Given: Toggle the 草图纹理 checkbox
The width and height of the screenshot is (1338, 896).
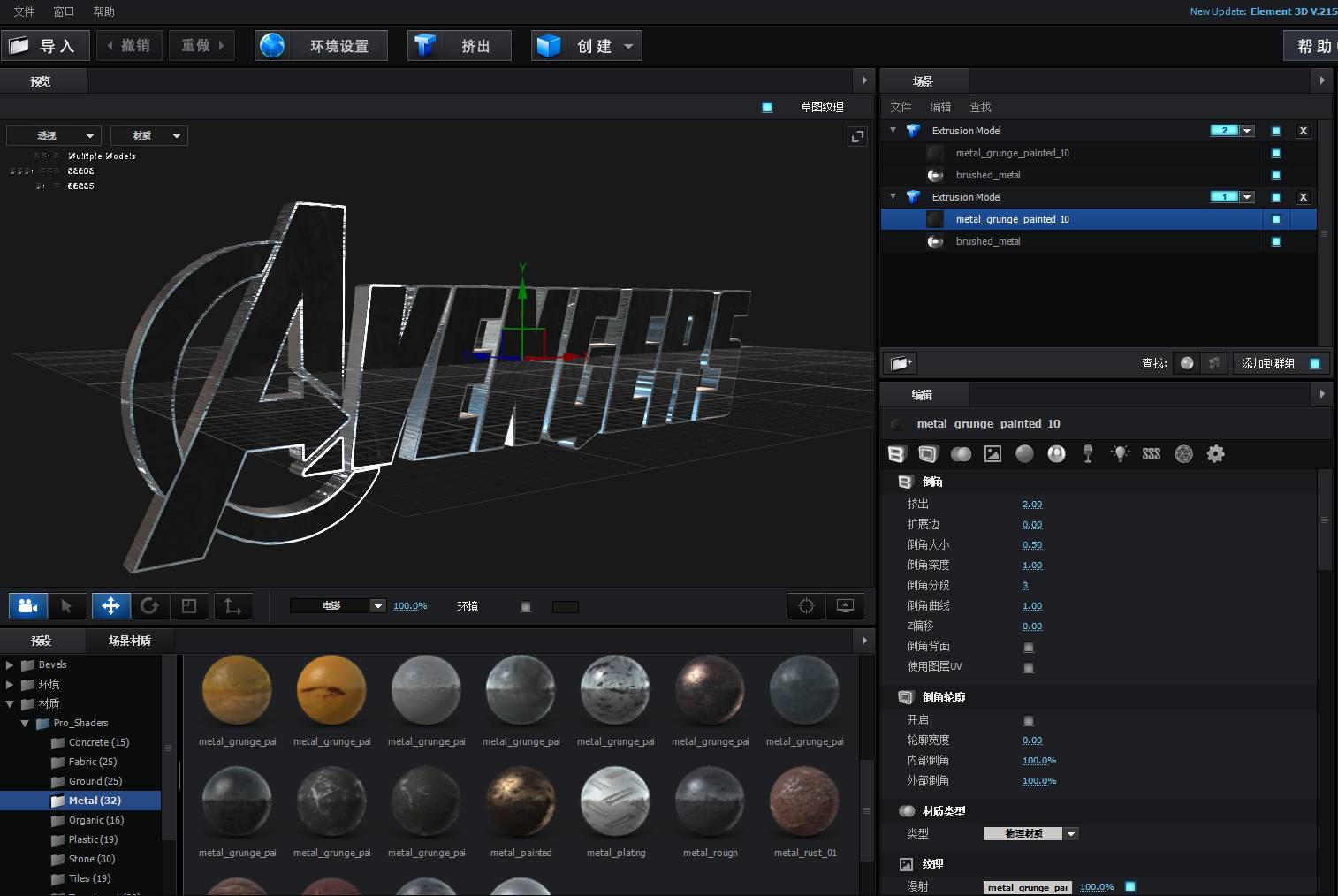Looking at the screenshot, I should pos(767,107).
